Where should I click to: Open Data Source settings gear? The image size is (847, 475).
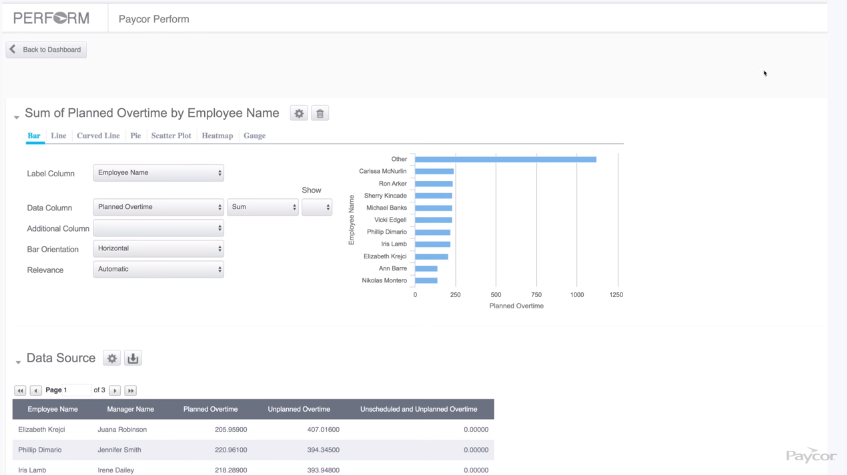coord(112,359)
